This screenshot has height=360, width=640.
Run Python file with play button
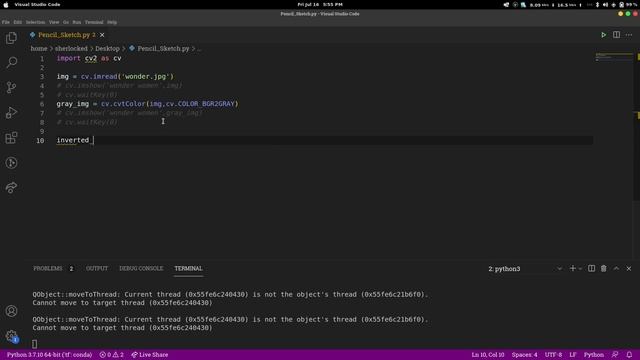603,35
